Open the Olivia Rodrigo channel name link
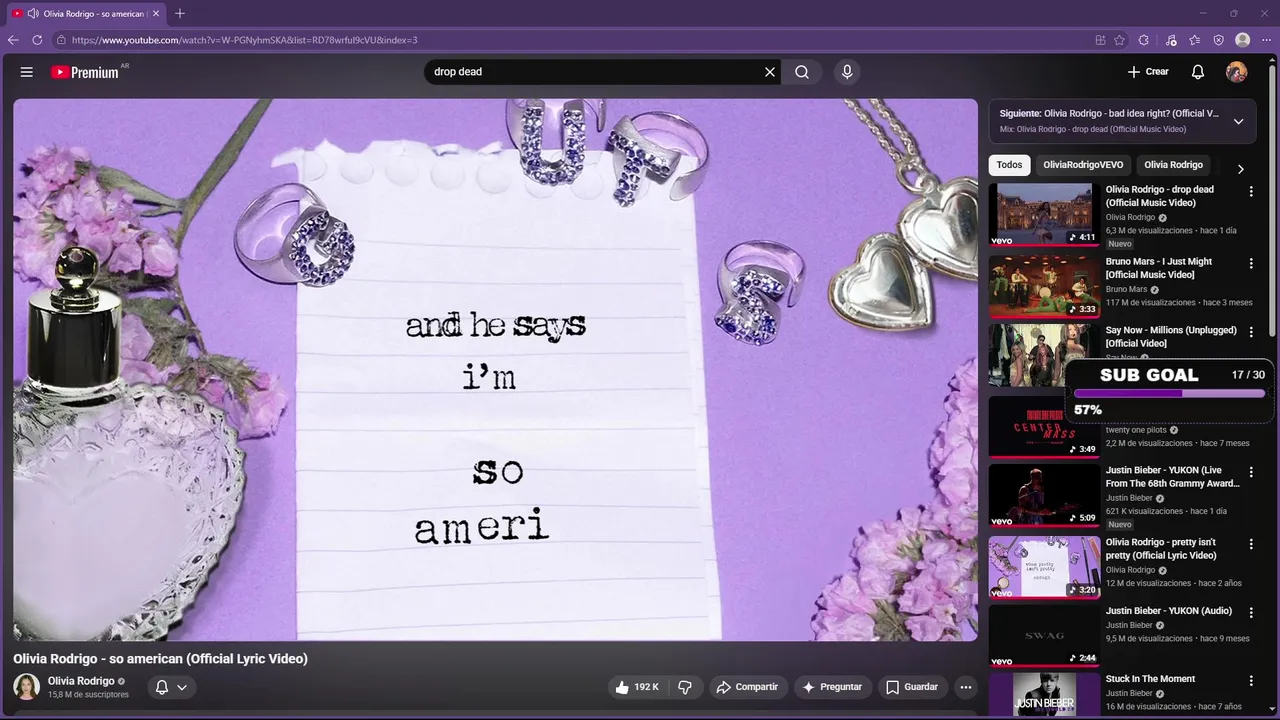1280x720 pixels. 81,681
